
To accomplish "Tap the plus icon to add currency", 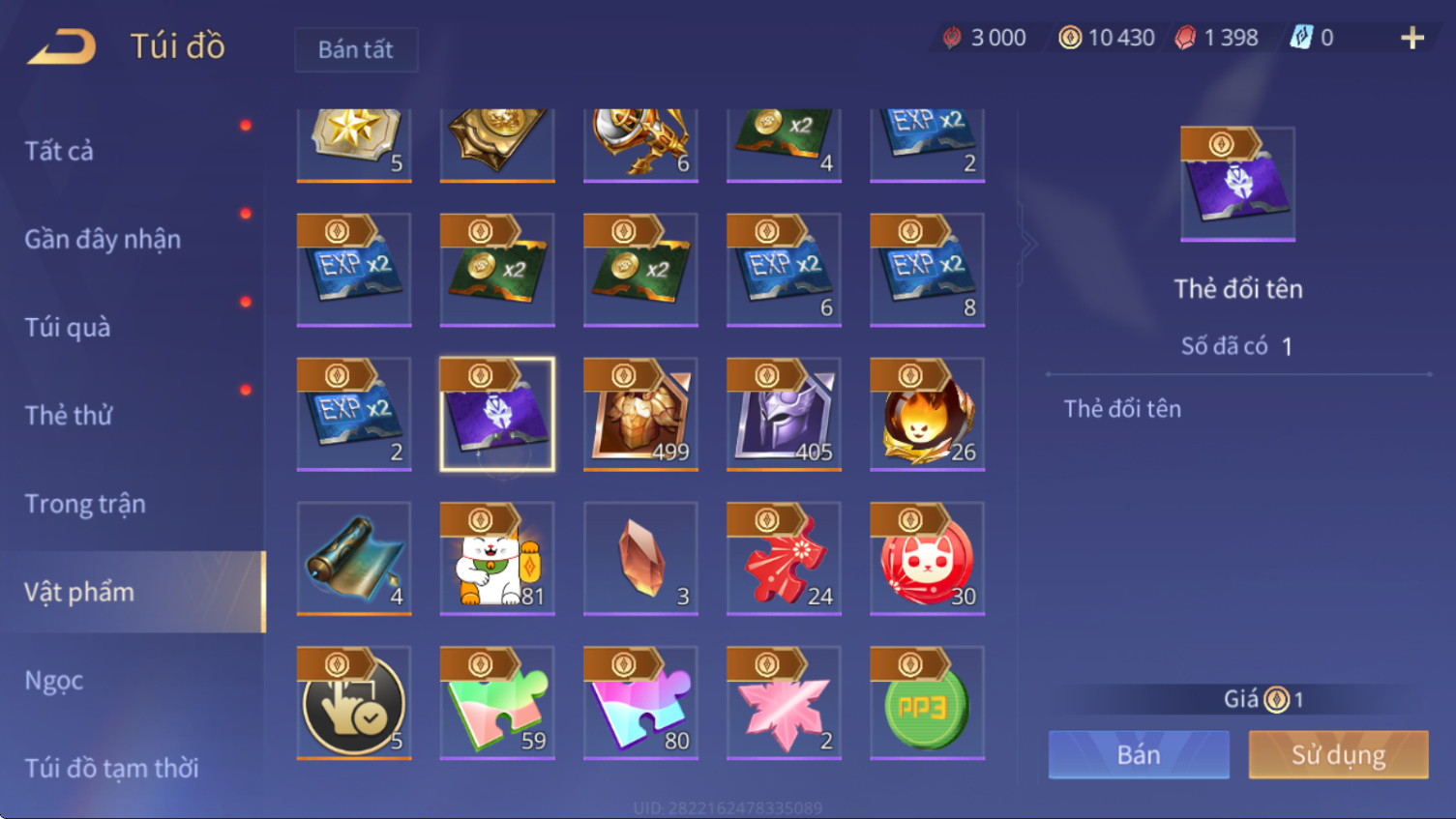I will pyautogui.click(x=1411, y=38).
